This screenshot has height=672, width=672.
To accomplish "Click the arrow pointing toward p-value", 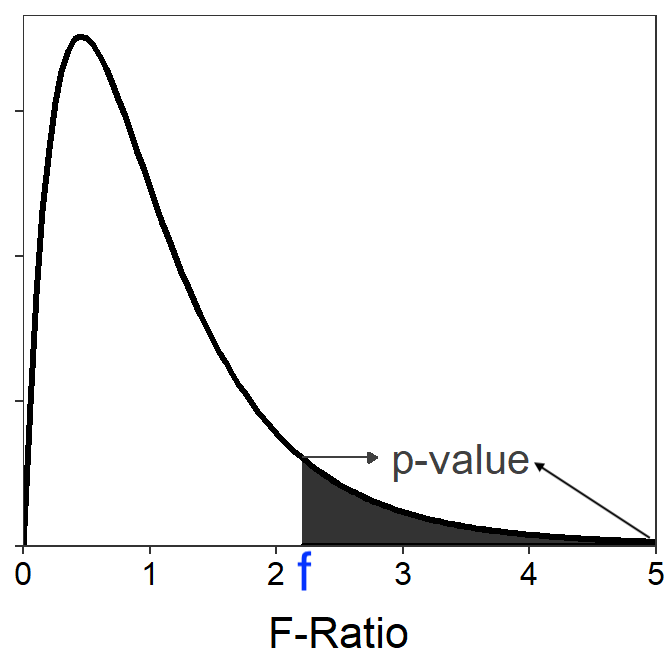I will 341,458.
